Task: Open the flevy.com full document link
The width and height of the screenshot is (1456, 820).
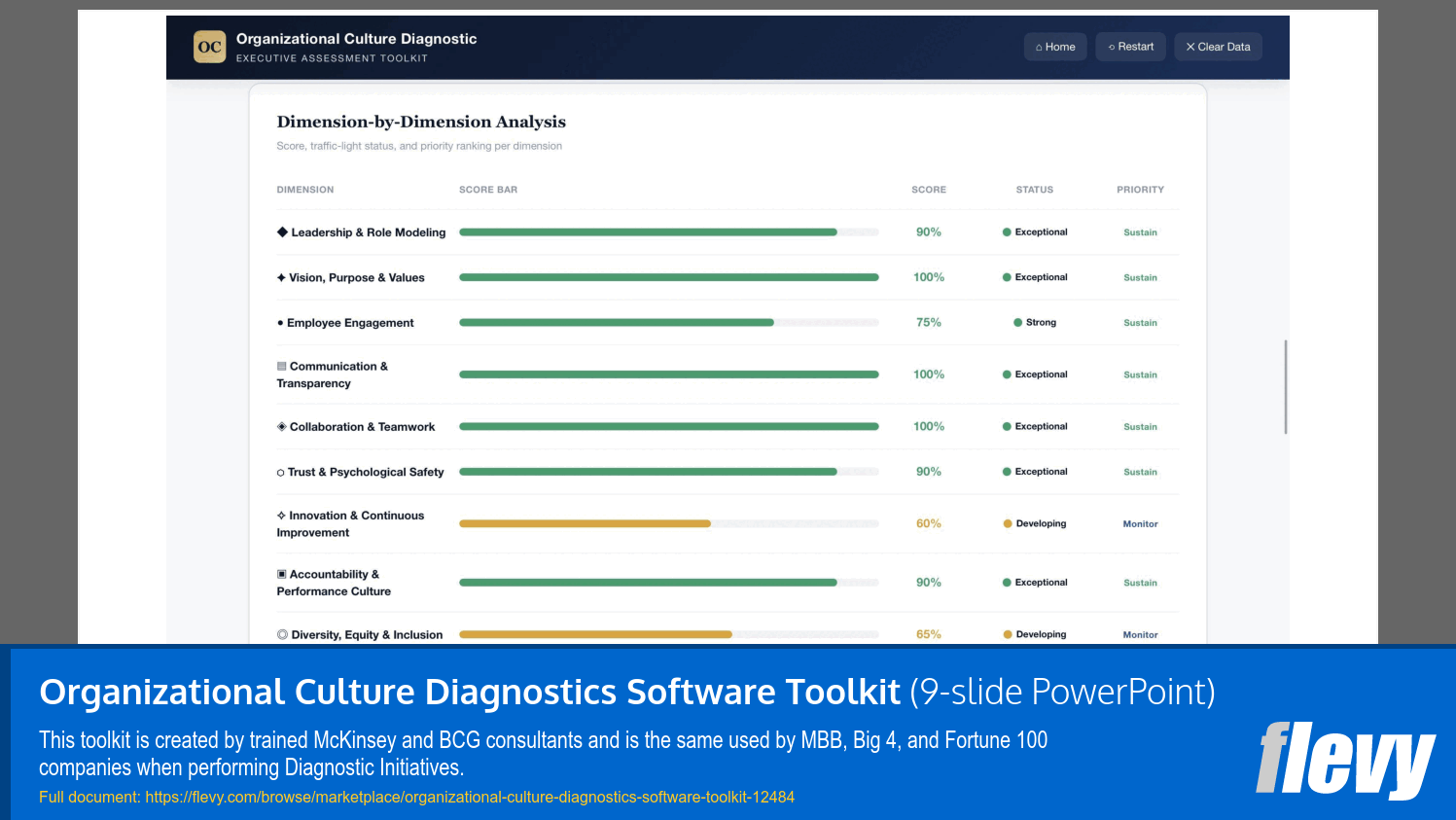Action: tap(470, 797)
